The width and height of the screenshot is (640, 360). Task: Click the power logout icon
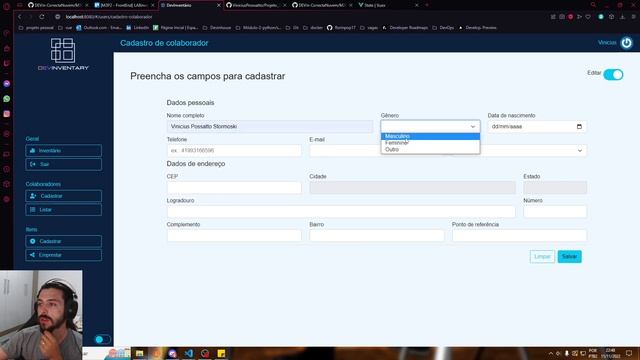[x=627, y=43]
